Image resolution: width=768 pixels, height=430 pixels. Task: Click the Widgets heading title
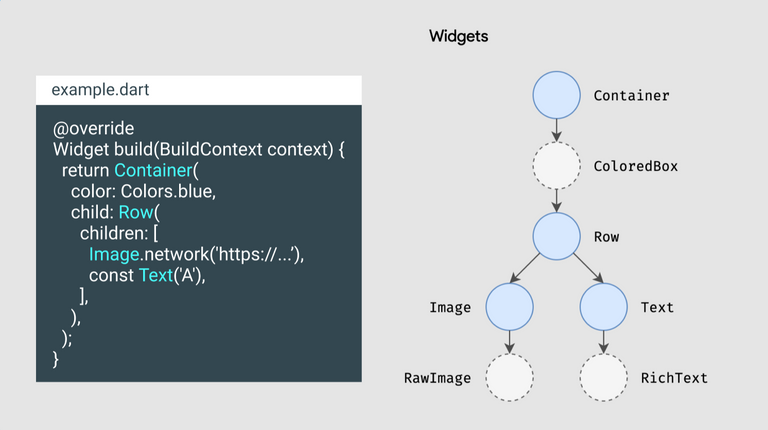458,36
